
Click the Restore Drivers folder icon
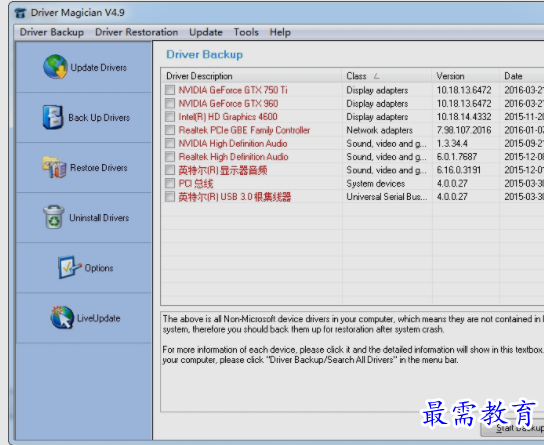(x=54, y=167)
